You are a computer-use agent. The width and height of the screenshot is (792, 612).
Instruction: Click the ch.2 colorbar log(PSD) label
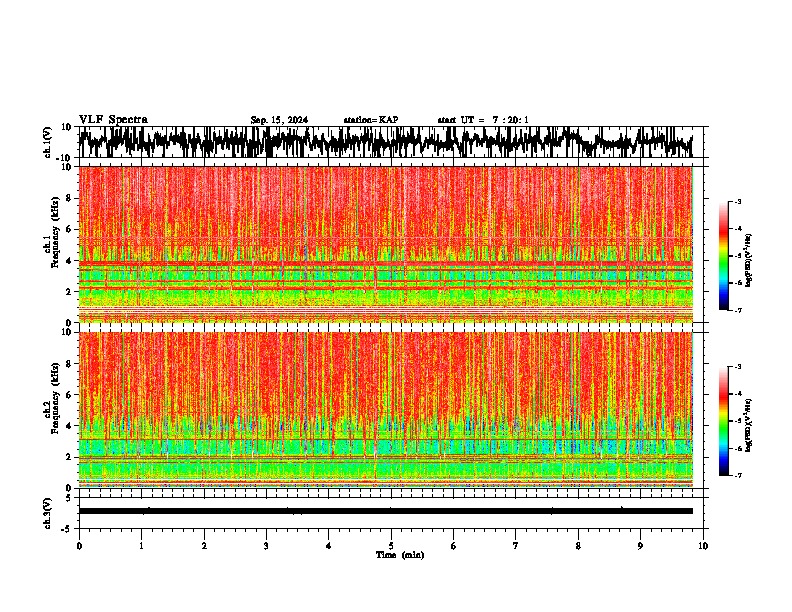point(749,425)
